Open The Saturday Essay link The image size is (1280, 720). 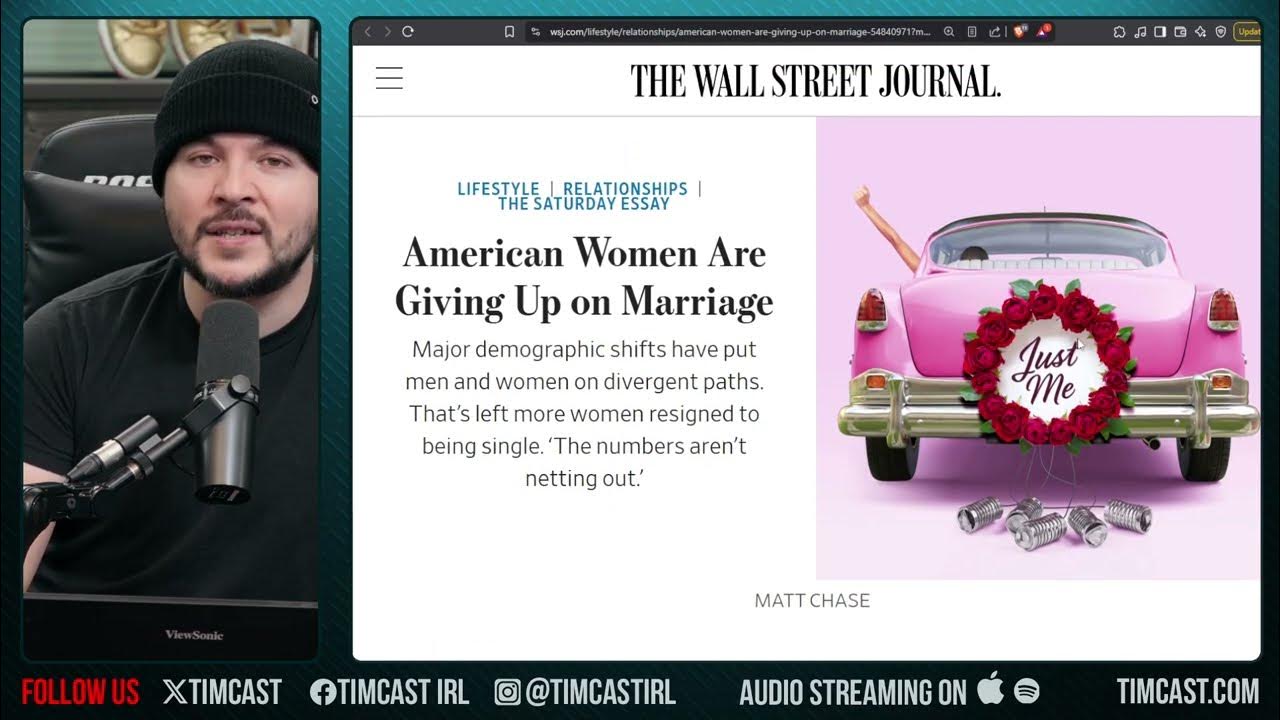tap(584, 203)
